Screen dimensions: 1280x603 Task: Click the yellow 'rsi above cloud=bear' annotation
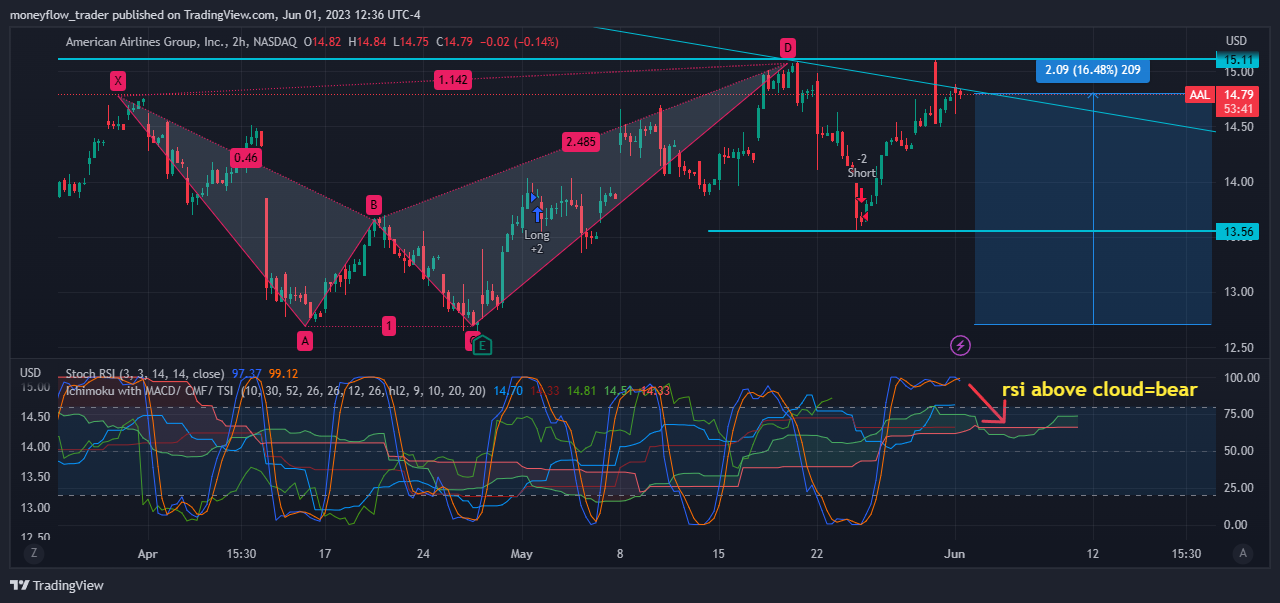coord(1099,390)
